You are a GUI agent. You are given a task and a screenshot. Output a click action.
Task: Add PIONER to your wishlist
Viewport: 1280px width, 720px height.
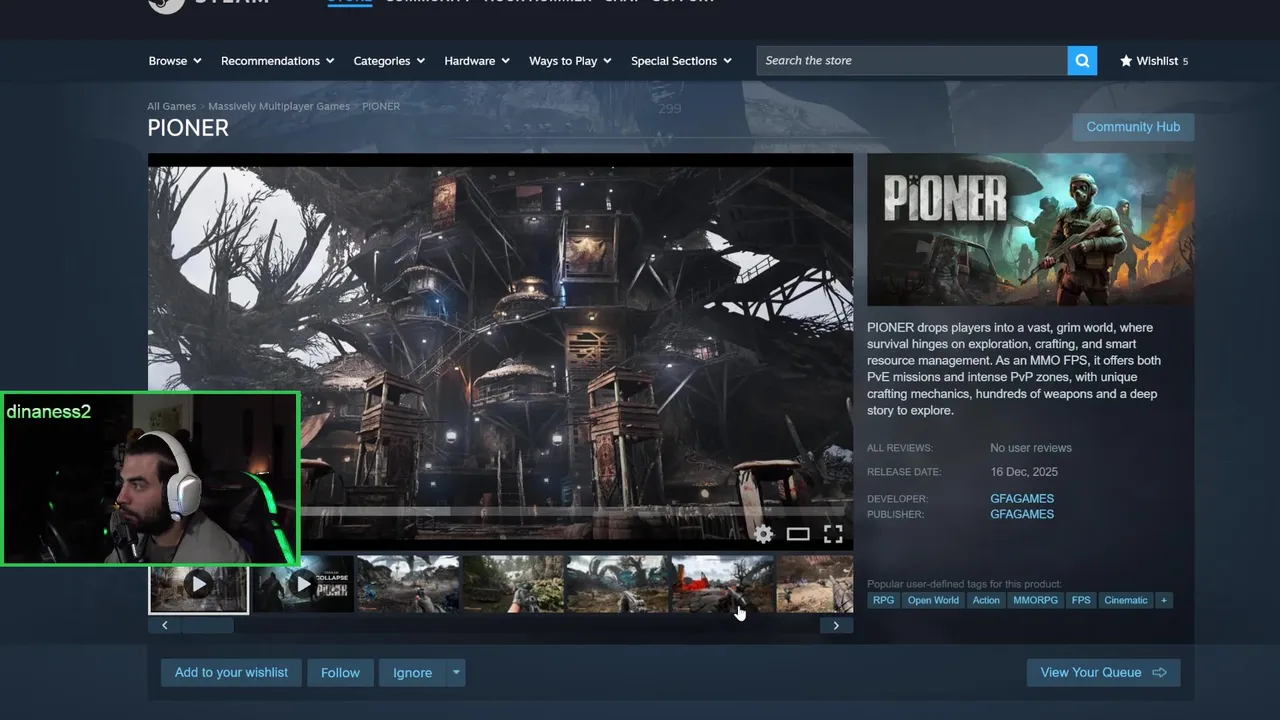pos(231,673)
